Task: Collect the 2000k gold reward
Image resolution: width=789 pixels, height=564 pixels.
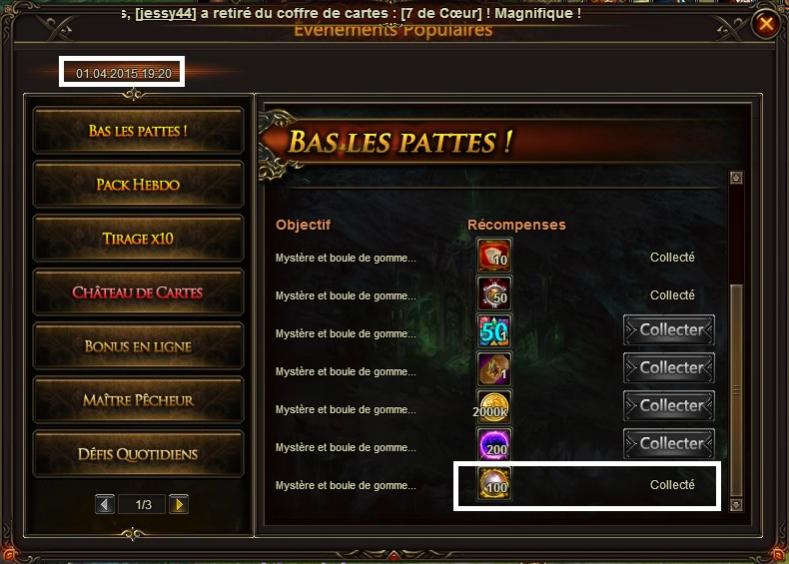Action: click(669, 406)
